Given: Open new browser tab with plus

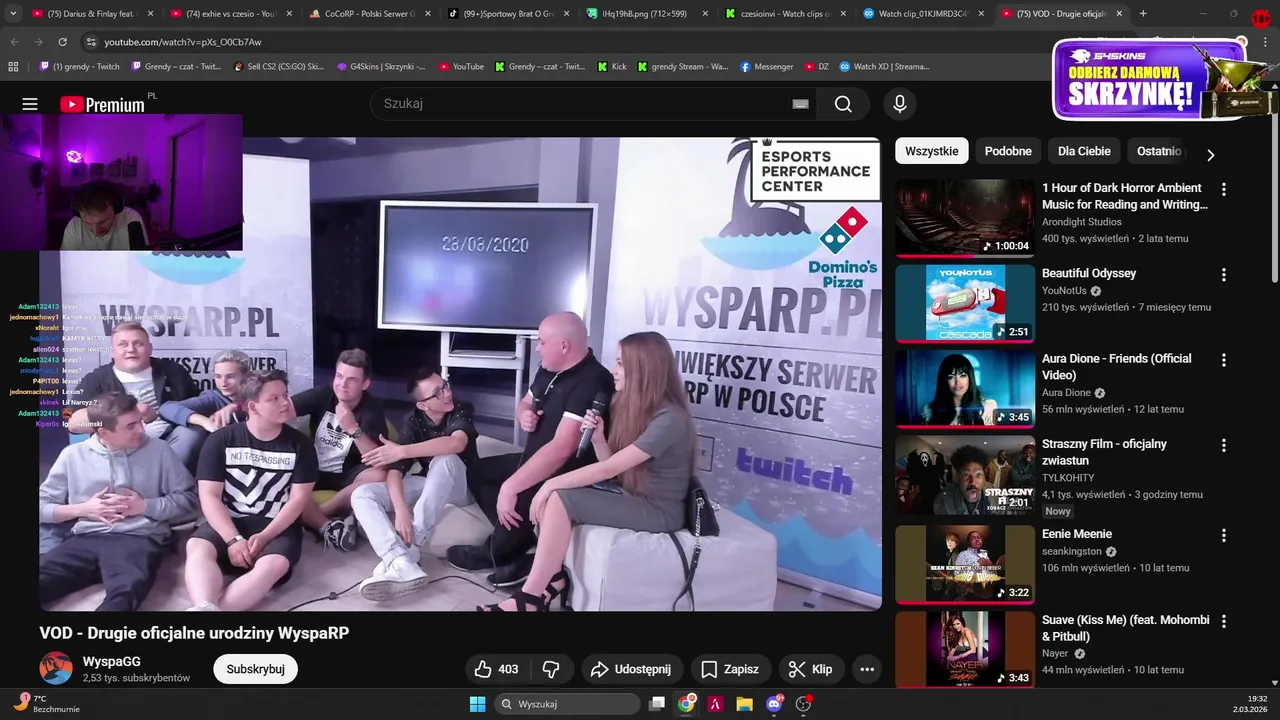Looking at the screenshot, I should [x=1143, y=14].
